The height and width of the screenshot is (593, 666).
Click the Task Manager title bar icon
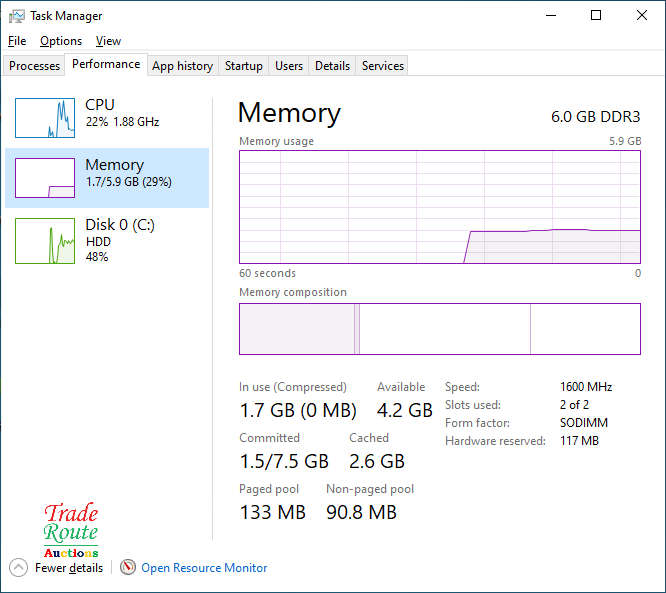tap(17, 16)
